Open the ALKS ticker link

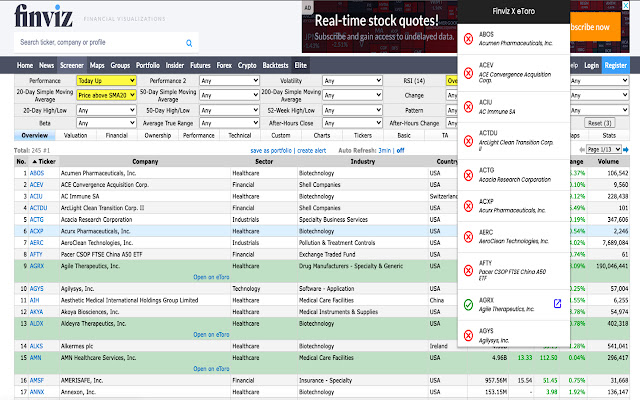[x=36, y=346]
